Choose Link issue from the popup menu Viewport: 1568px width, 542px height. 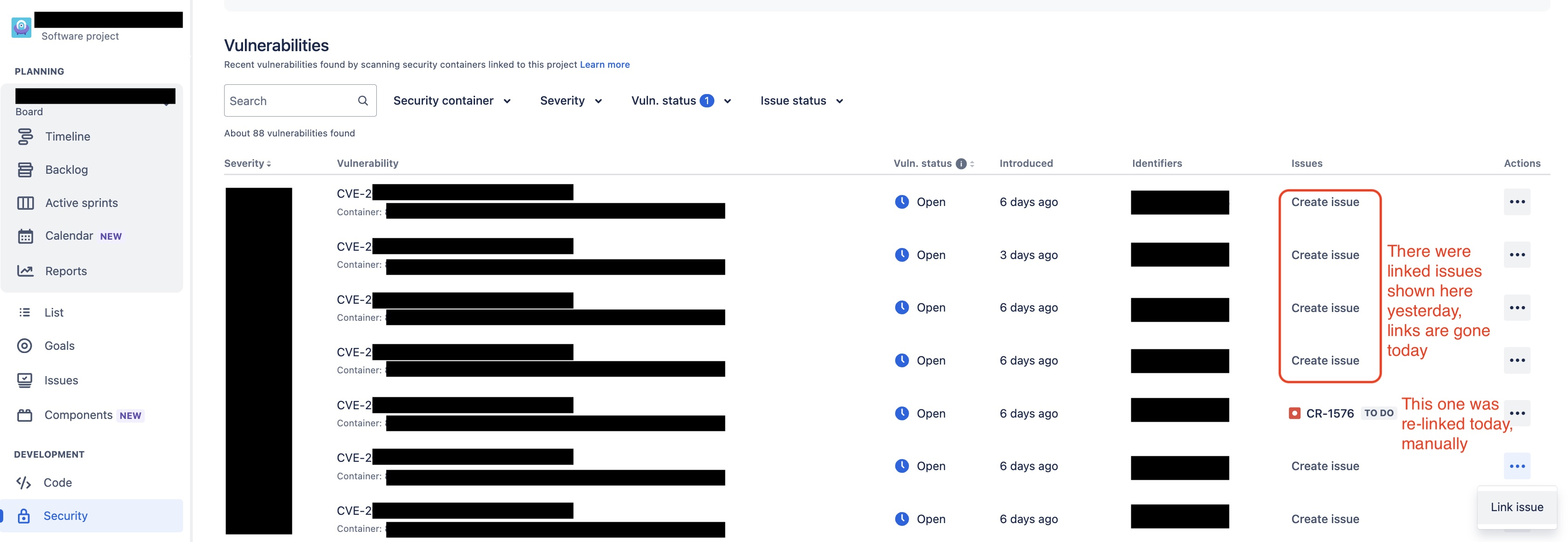click(1517, 507)
